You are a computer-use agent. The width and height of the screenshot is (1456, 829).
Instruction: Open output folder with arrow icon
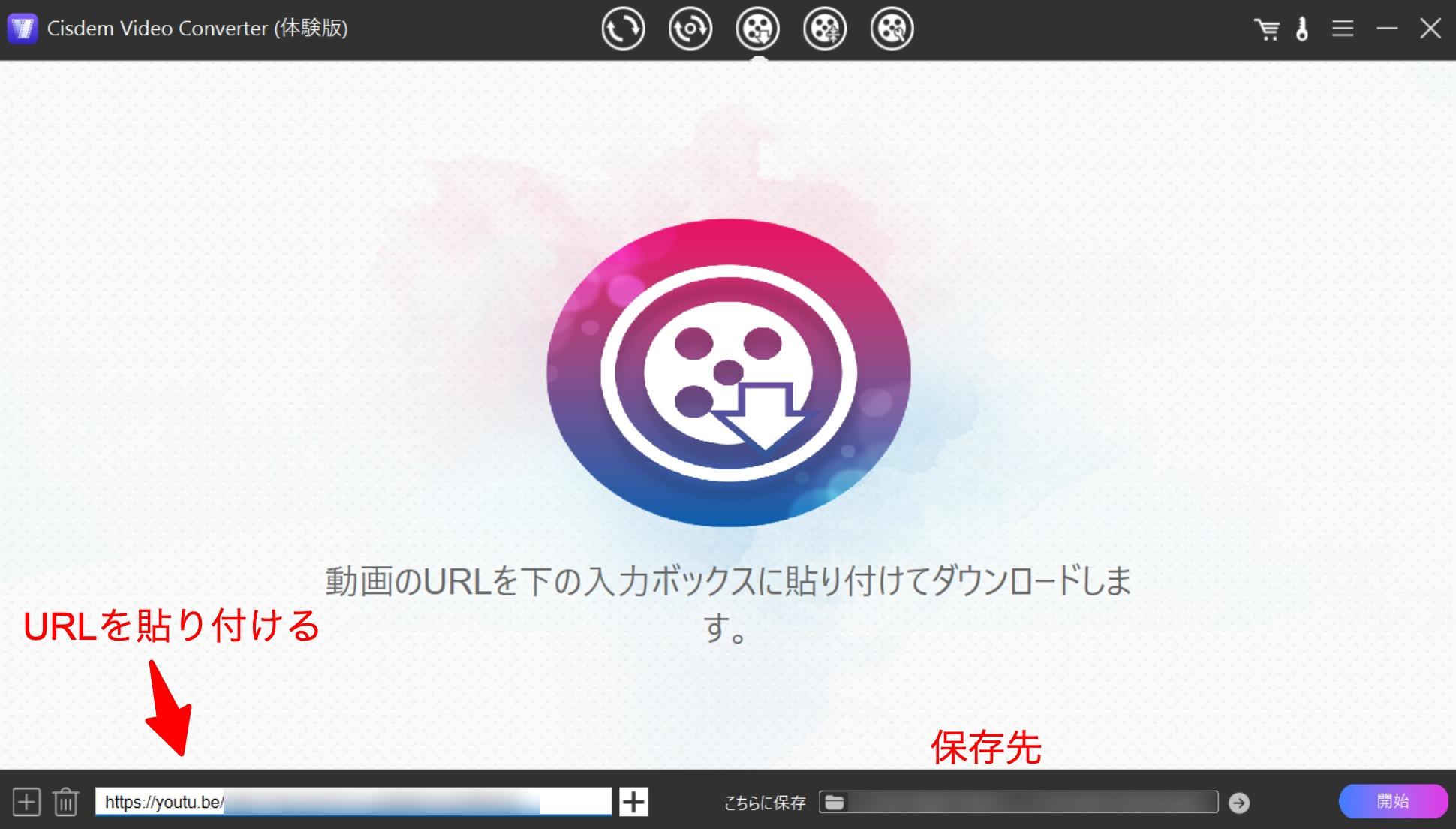[x=1239, y=803]
